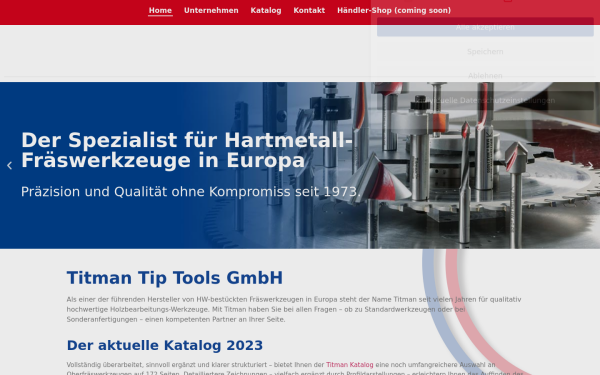The width and height of the screenshot is (600, 375).
Task: Click the Speichern cookie button
Action: pos(485,52)
